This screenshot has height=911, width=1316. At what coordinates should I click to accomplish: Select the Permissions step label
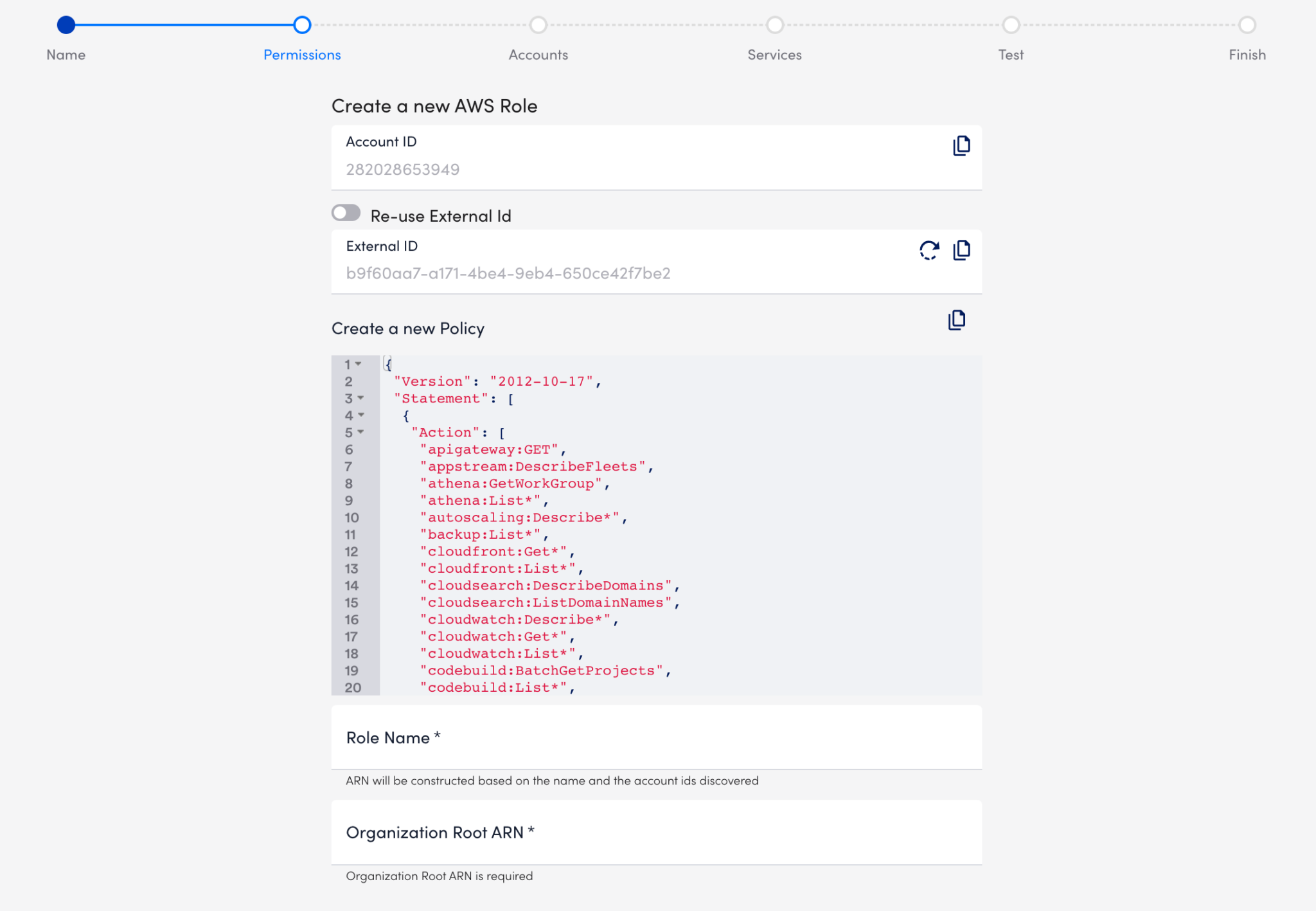tap(302, 55)
